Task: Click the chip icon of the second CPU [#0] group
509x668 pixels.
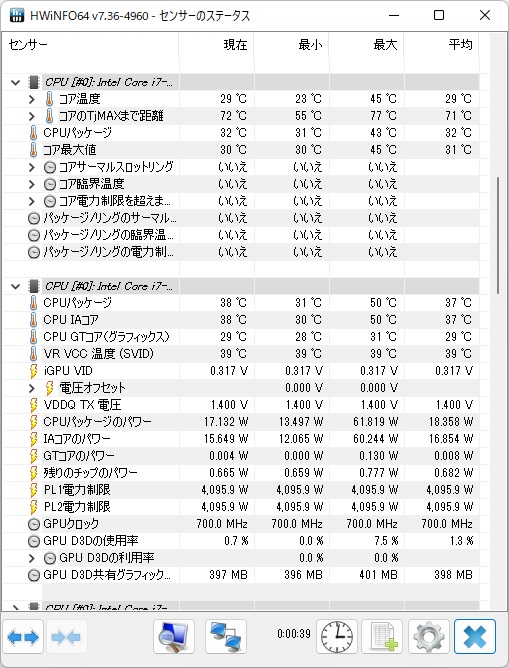Action: 34,286
